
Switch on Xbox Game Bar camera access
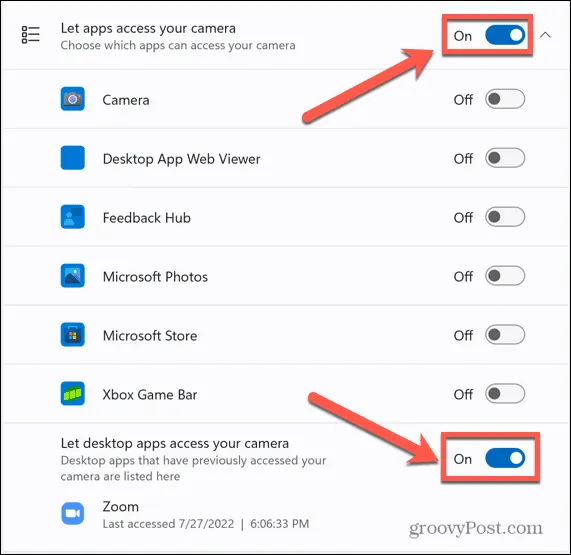click(505, 394)
